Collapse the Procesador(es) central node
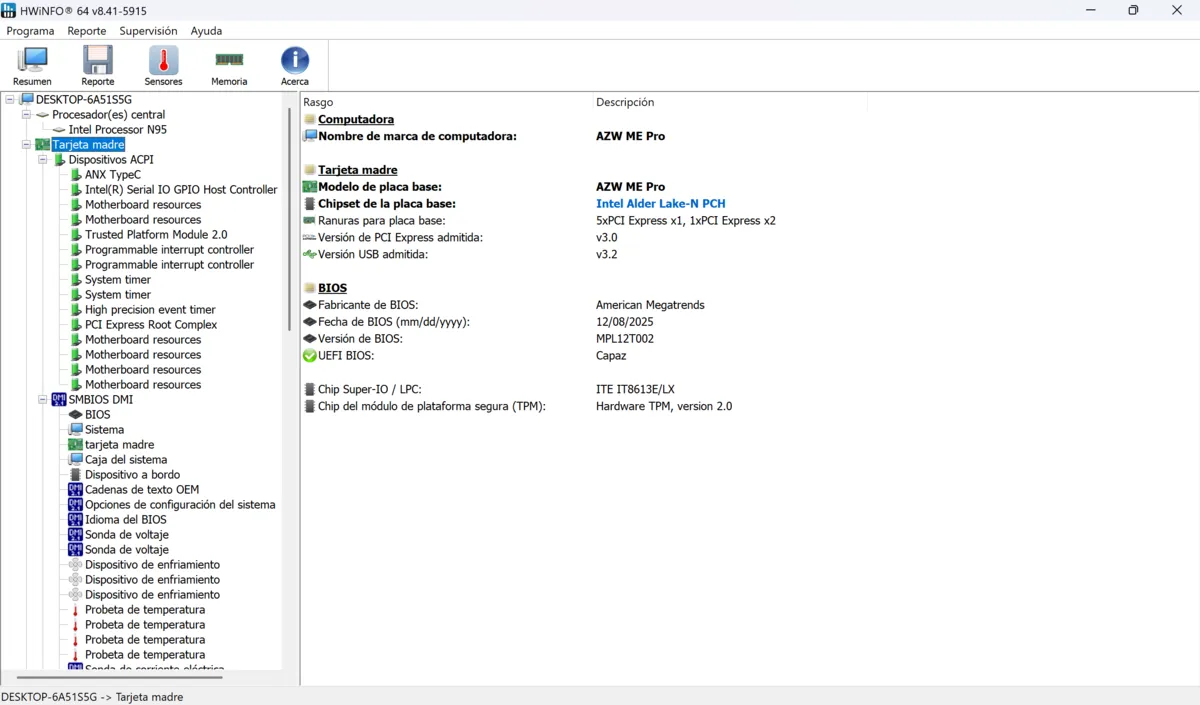This screenshot has width=1200, height=705. point(27,115)
